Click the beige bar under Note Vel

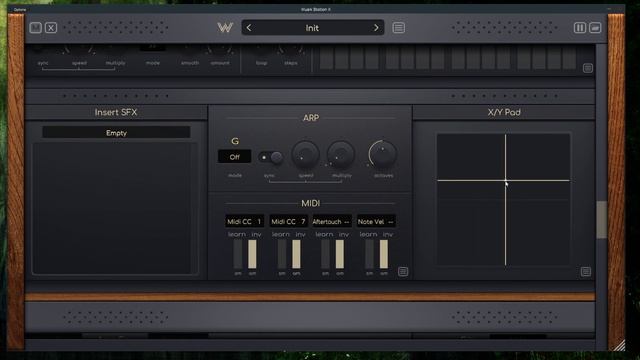click(384, 254)
